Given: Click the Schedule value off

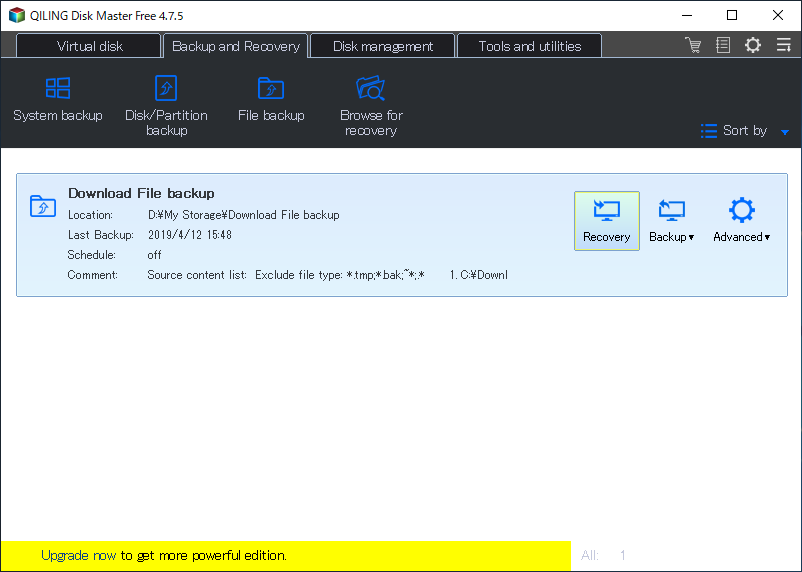Looking at the screenshot, I should pos(154,255).
